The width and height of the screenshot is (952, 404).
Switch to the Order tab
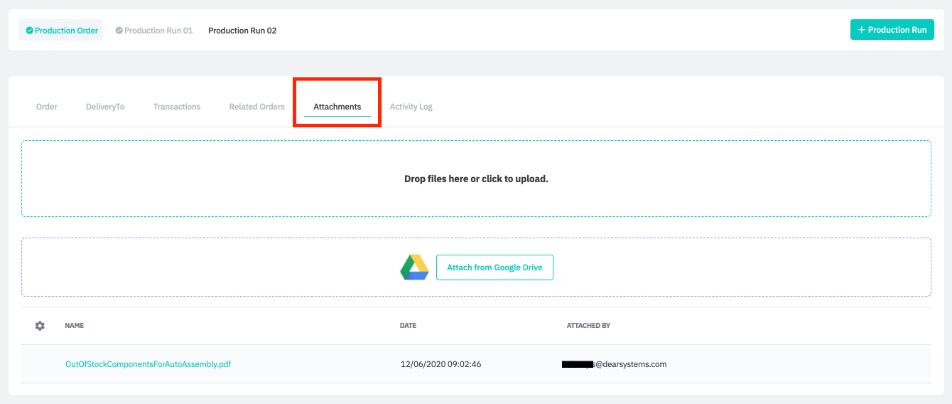tap(47, 106)
